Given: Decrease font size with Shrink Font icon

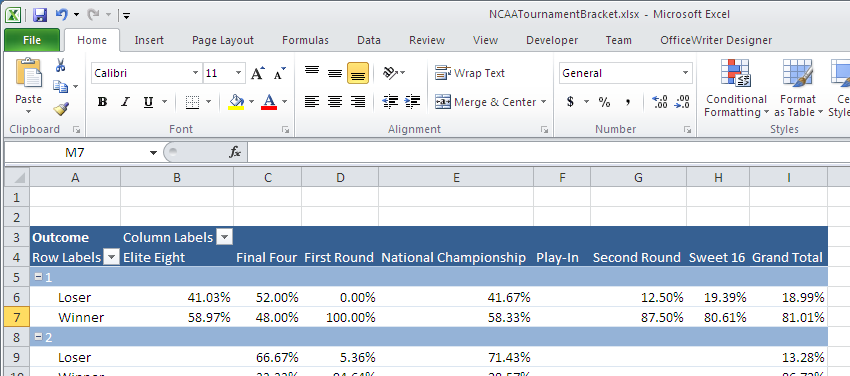Looking at the screenshot, I should (279, 73).
